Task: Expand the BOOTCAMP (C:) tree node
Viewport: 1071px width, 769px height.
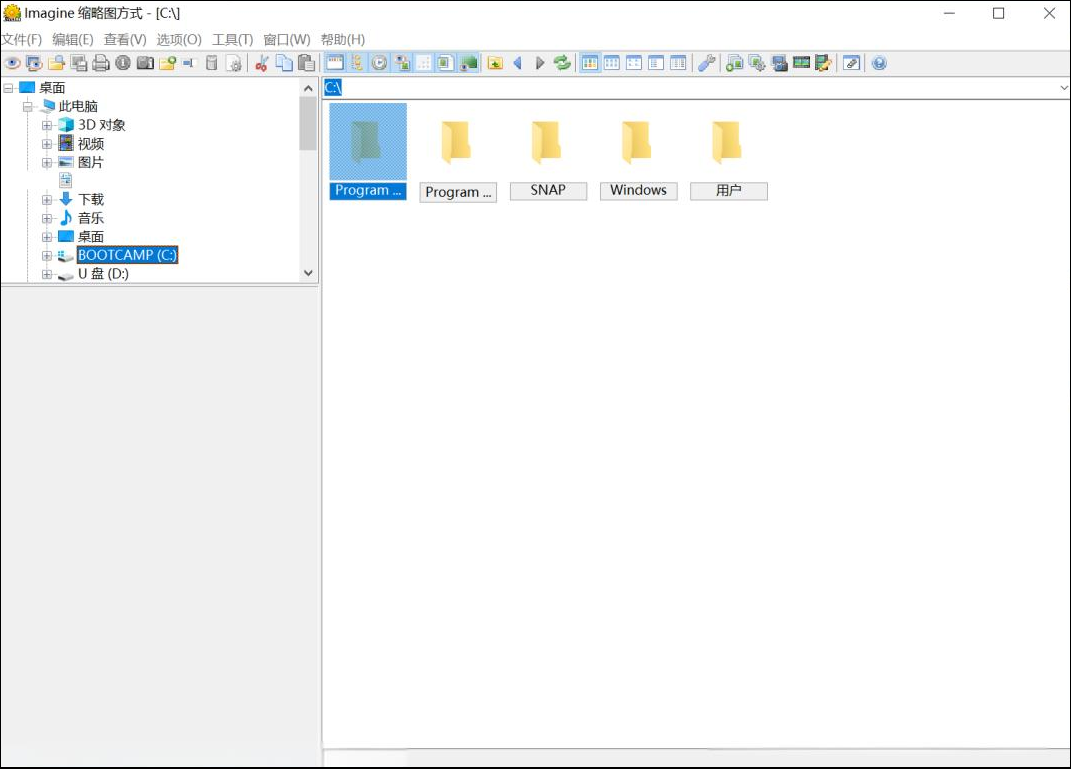Action: pos(46,255)
